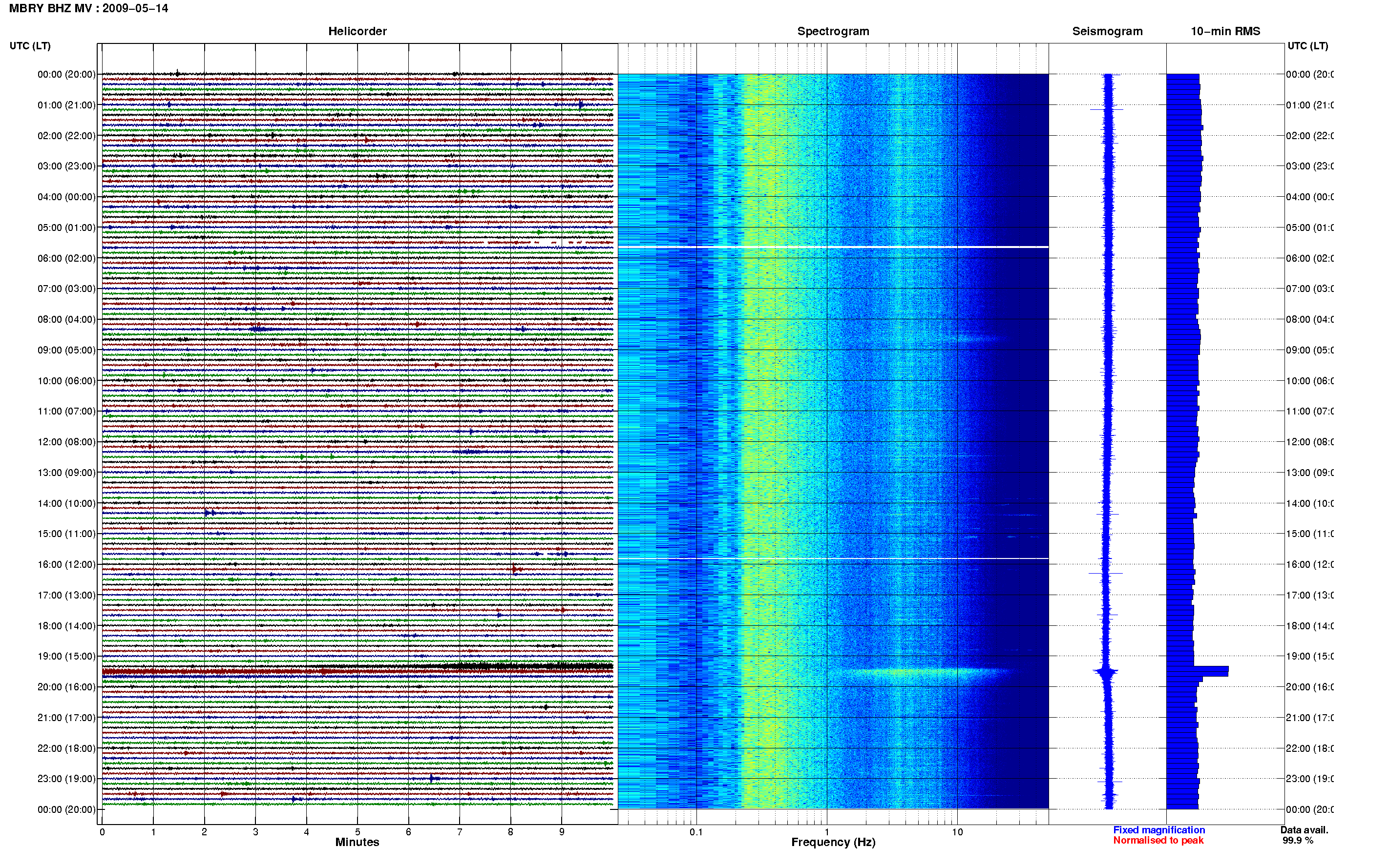
Task: Click the white data gap line near 05:40 in the spectrogram
Action: pyautogui.click(x=833, y=247)
